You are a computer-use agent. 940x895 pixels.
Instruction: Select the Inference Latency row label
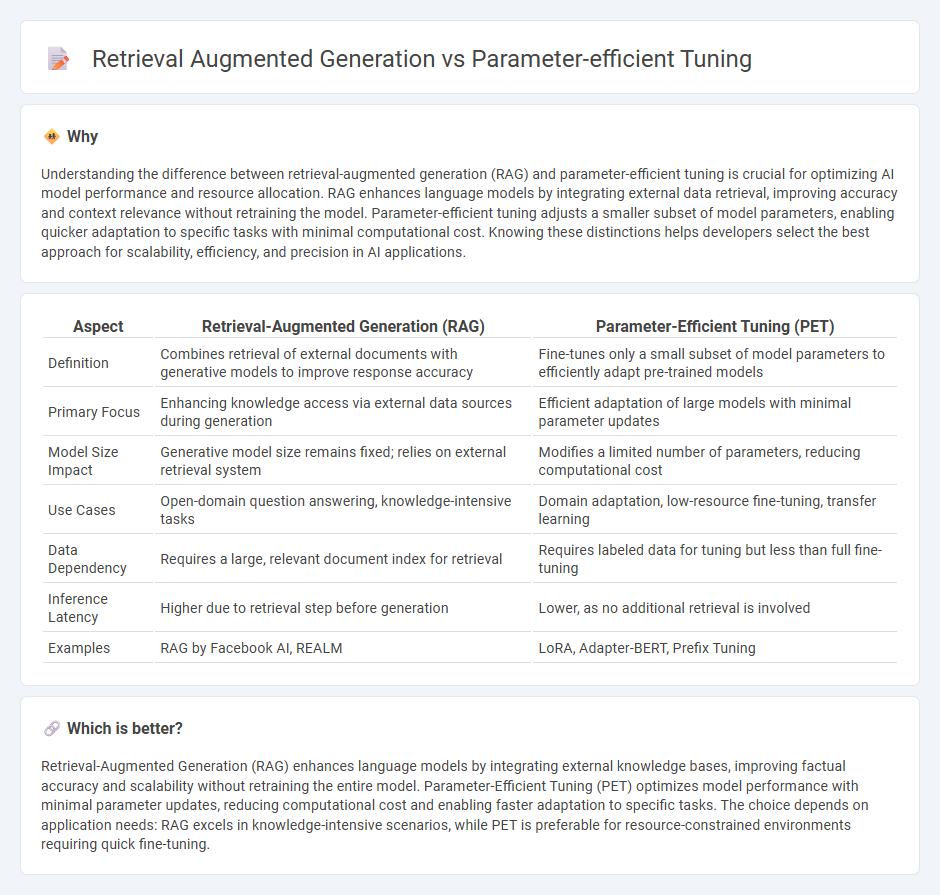tap(78, 608)
